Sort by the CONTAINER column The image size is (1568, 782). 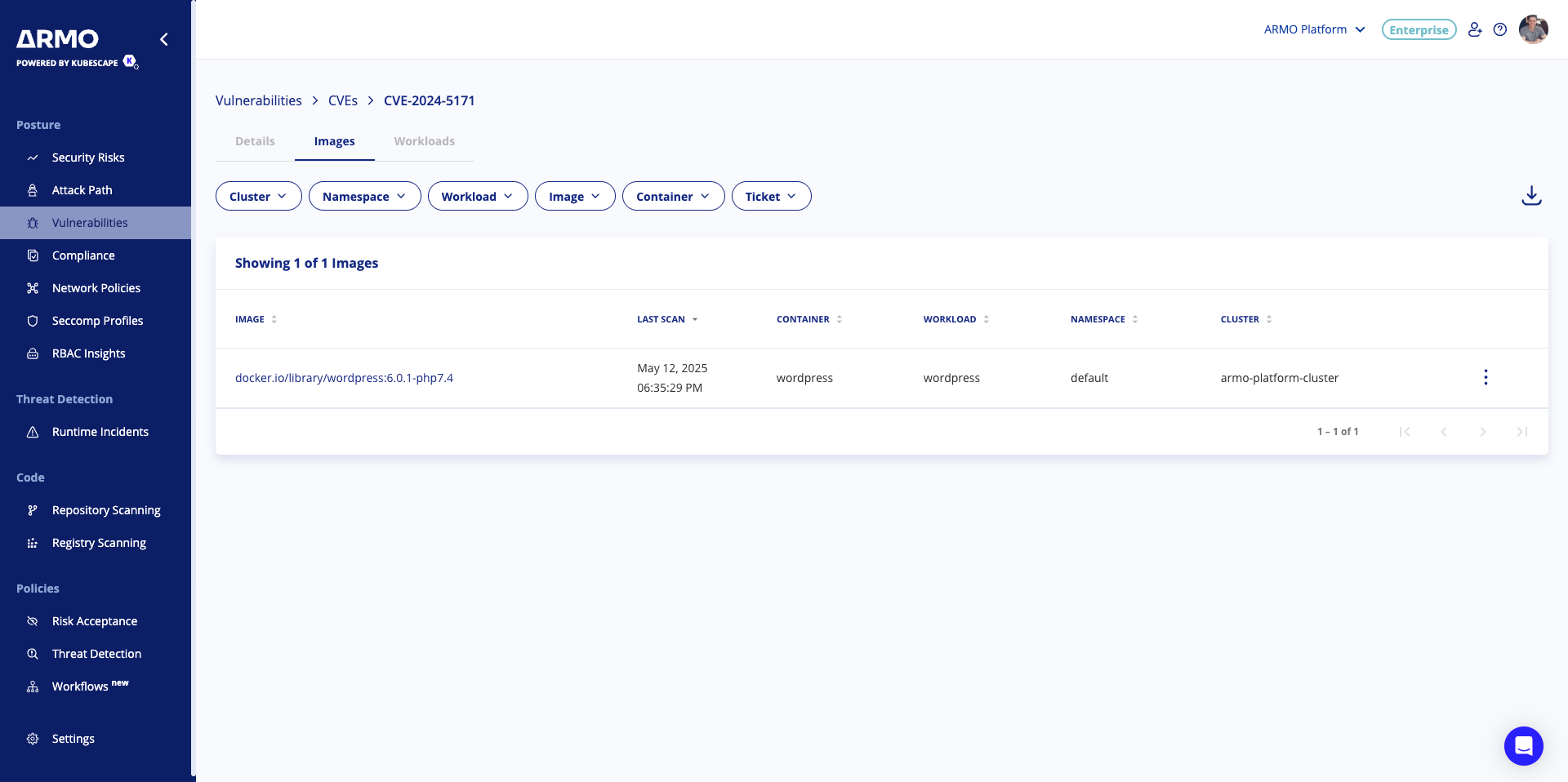(x=808, y=319)
